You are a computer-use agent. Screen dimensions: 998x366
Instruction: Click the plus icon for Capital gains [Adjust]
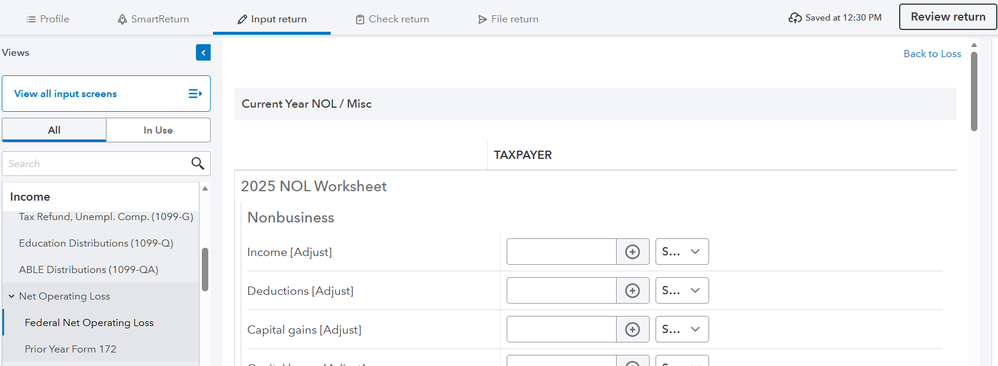(632, 330)
